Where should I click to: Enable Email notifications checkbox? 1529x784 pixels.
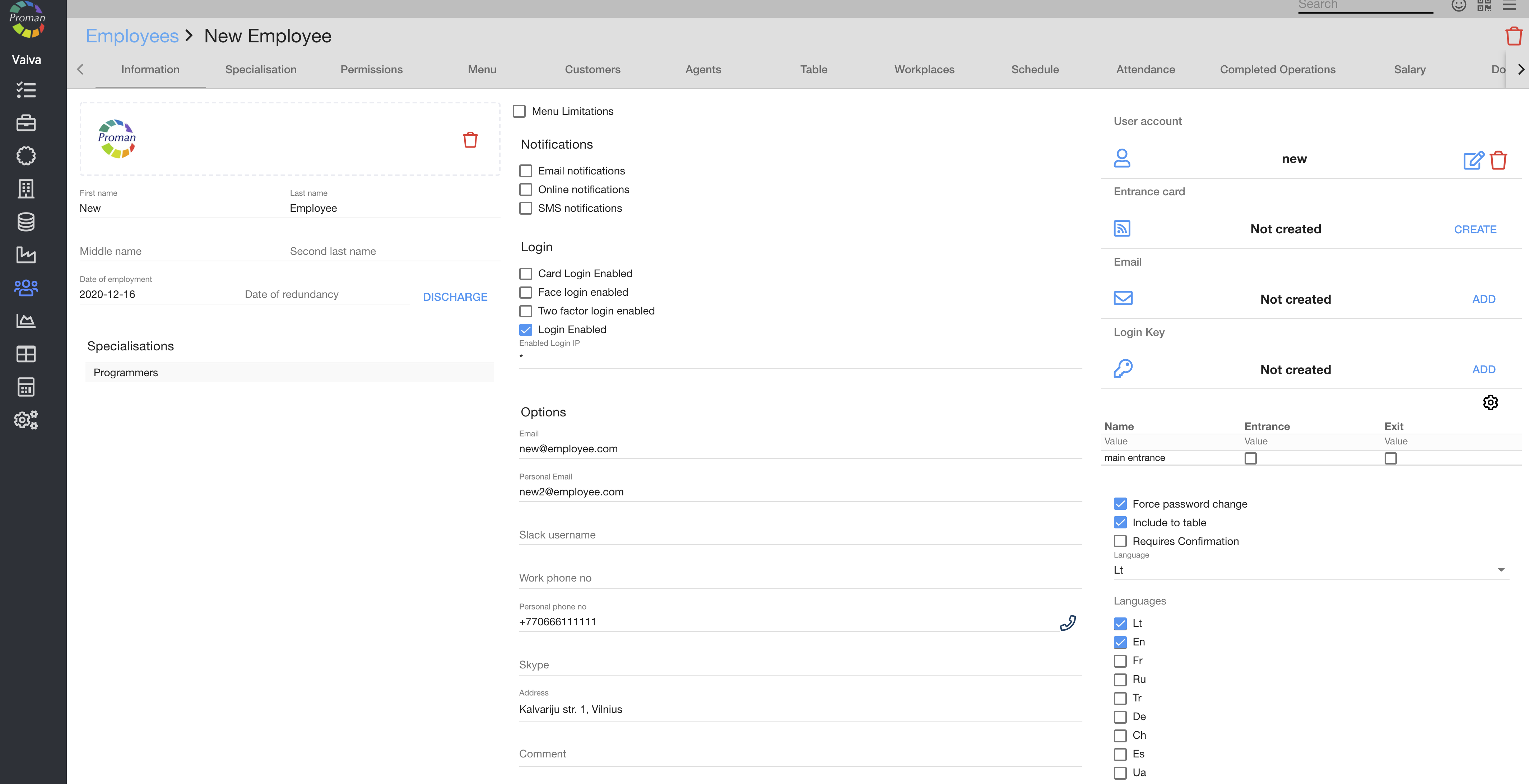coord(525,171)
